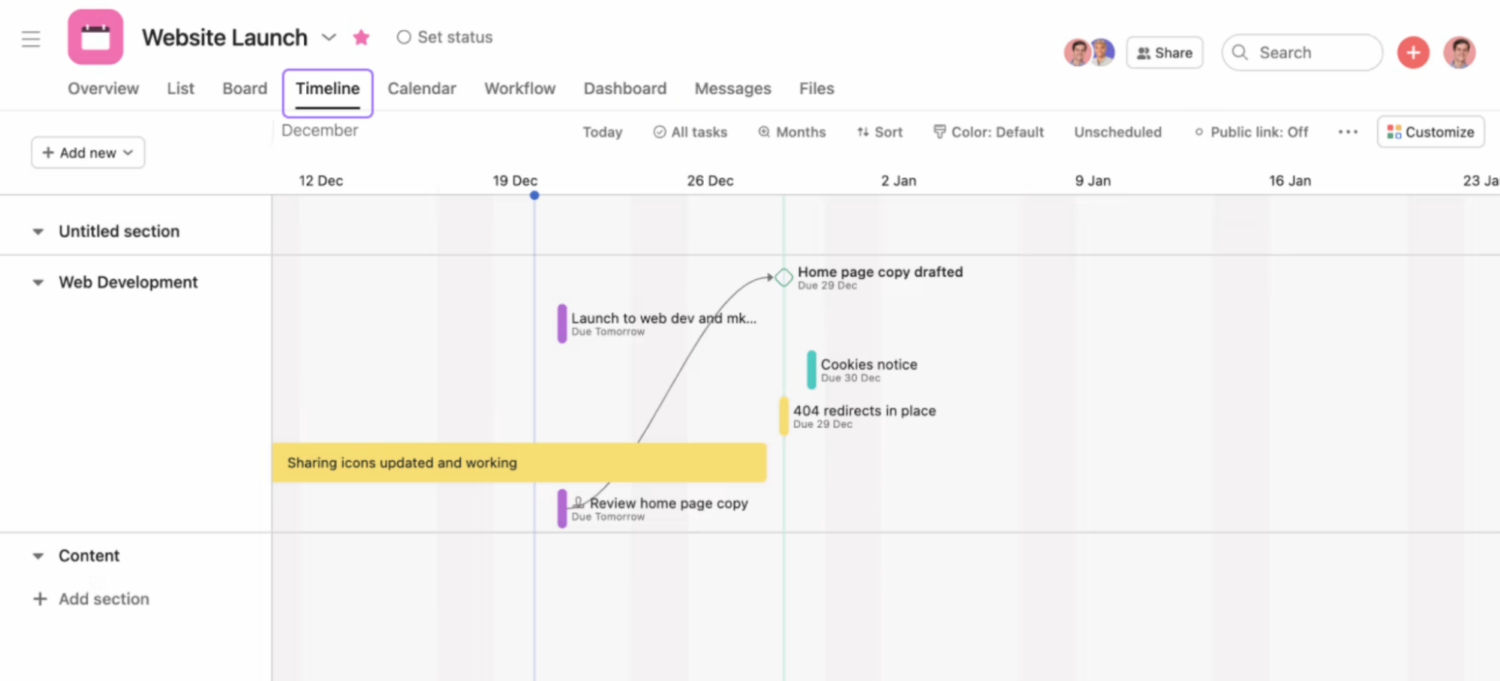1500x681 pixels.
Task: Switch to the Calendar tab
Action: 421,88
